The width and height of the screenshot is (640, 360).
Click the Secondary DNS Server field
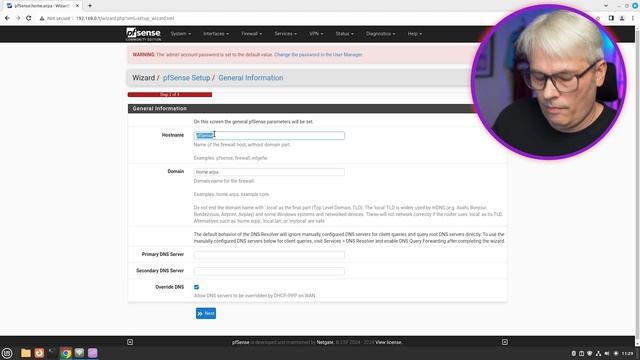(269, 271)
